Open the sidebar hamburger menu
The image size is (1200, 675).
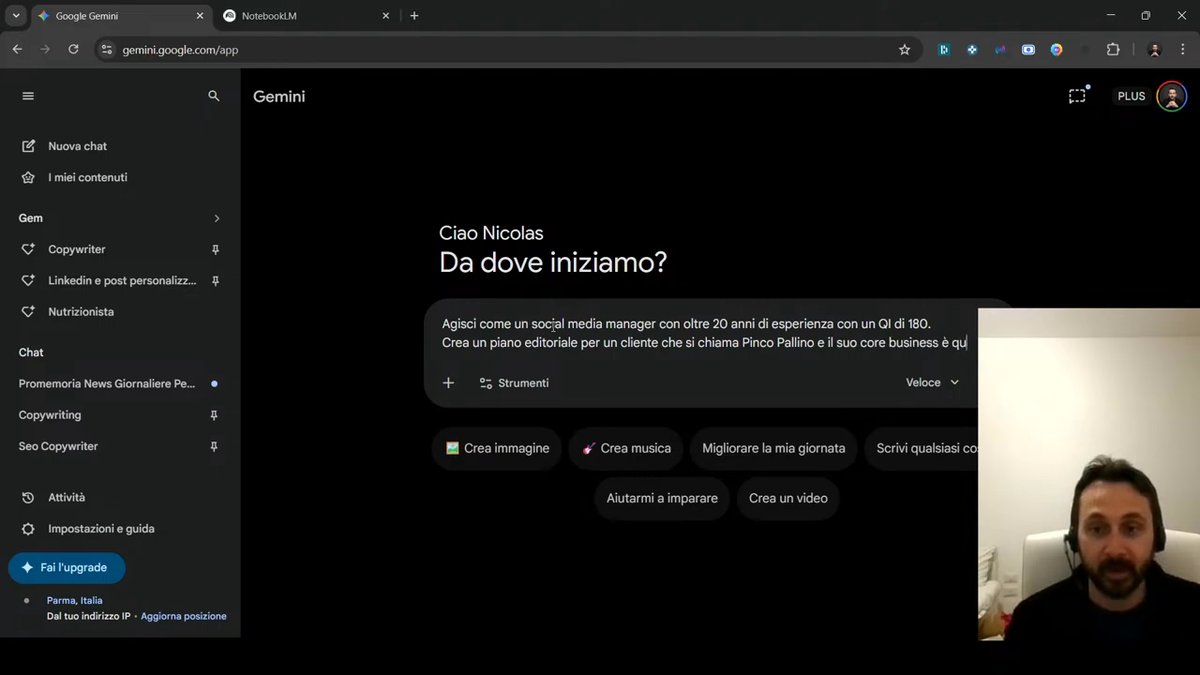click(28, 96)
